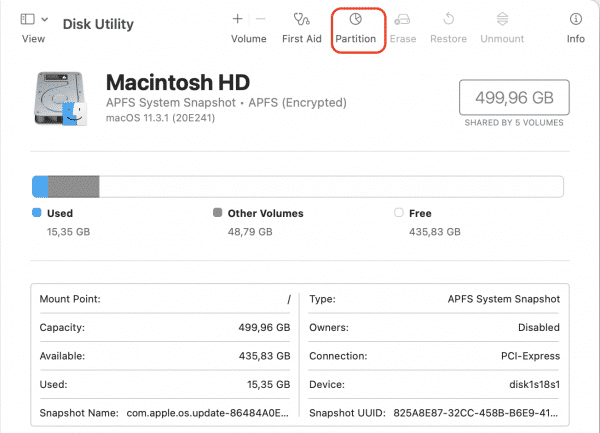Click the Connection PCI-Express value
This screenshot has width=600, height=433.
coord(530,356)
